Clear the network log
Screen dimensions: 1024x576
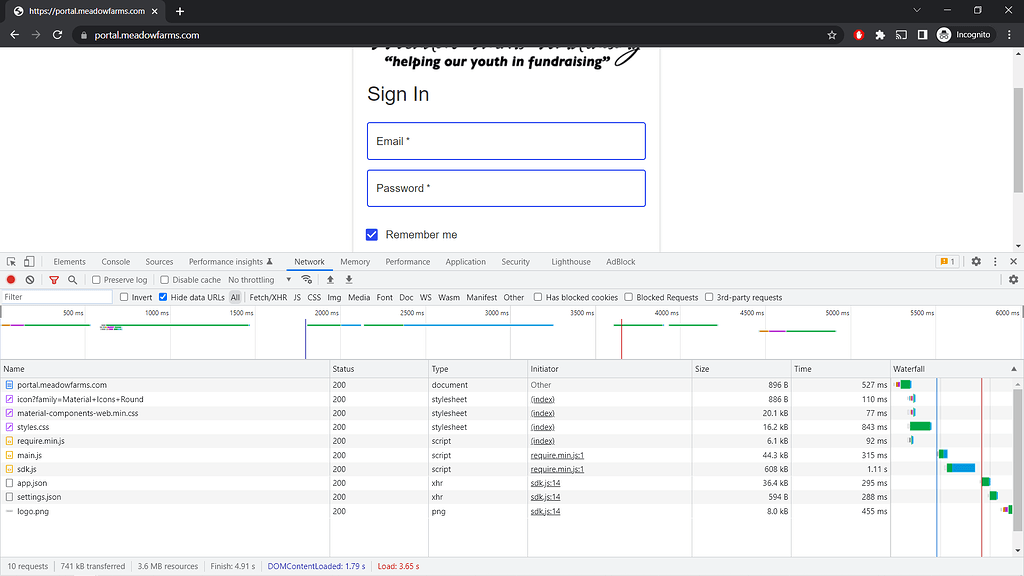pyautogui.click(x=30, y=280)
